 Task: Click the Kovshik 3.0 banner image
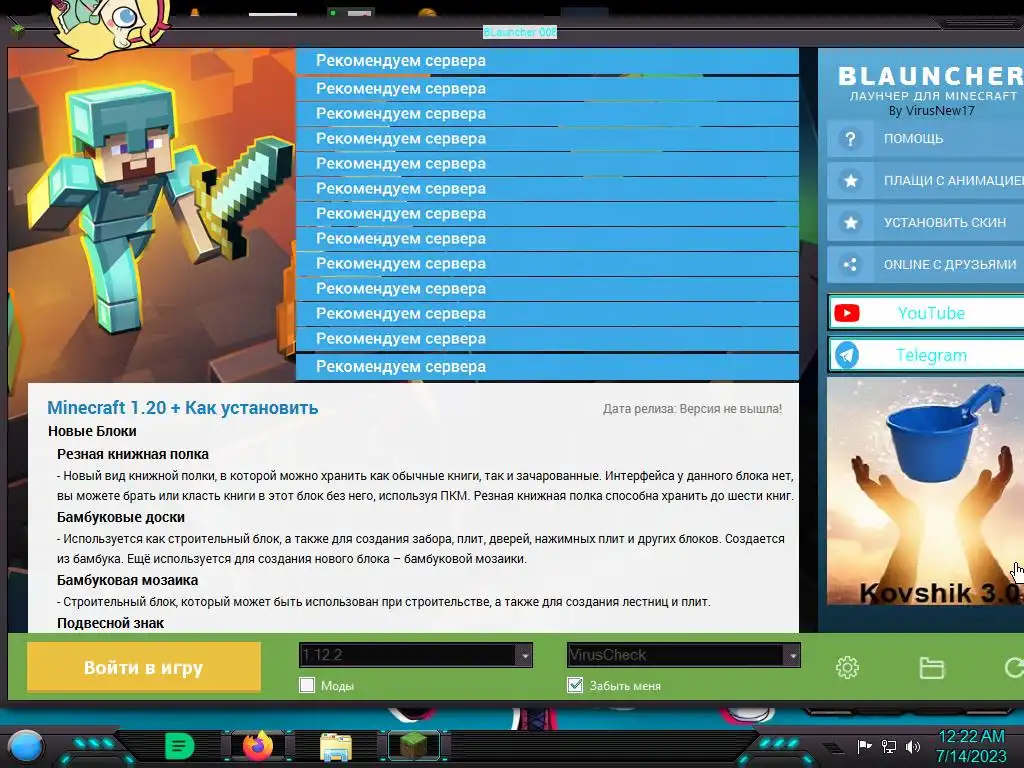pyautogui.click(x=925, y=491)
